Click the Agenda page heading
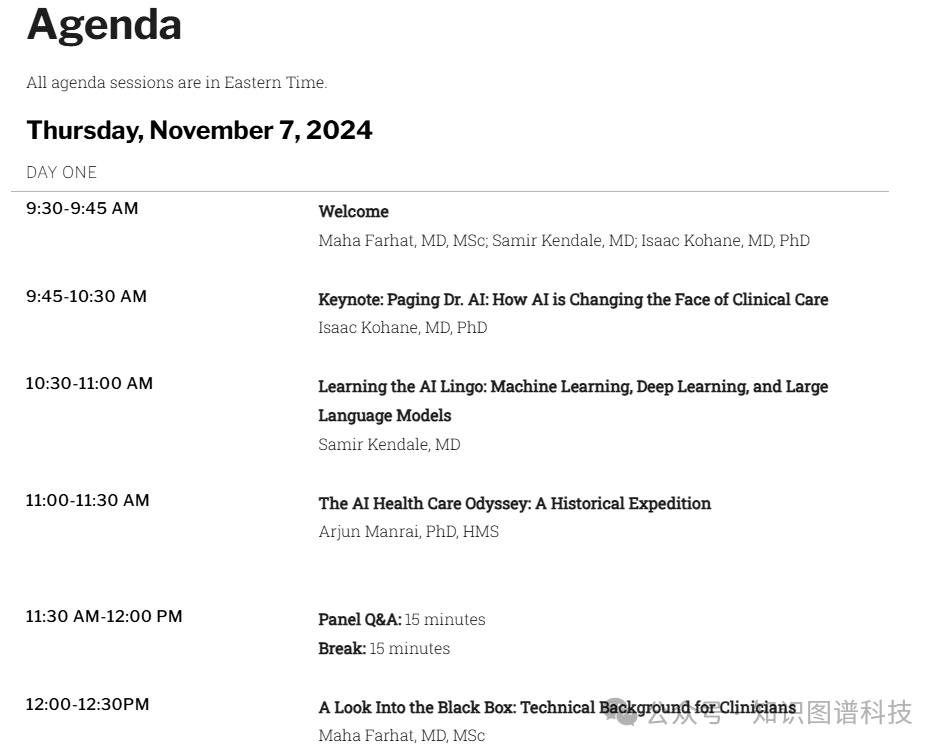This screenshot has width=943, height=751. (104, 25)
